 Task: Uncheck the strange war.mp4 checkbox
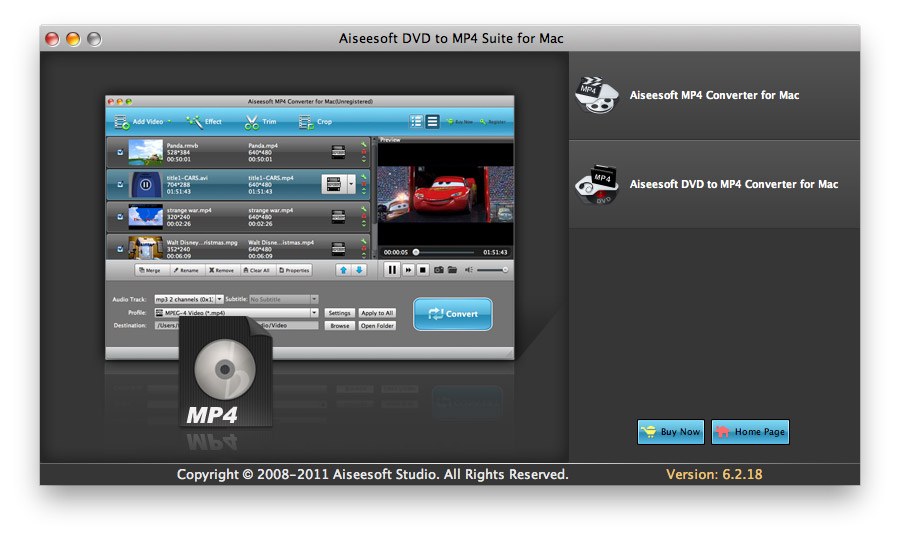(x=121, y=216)
